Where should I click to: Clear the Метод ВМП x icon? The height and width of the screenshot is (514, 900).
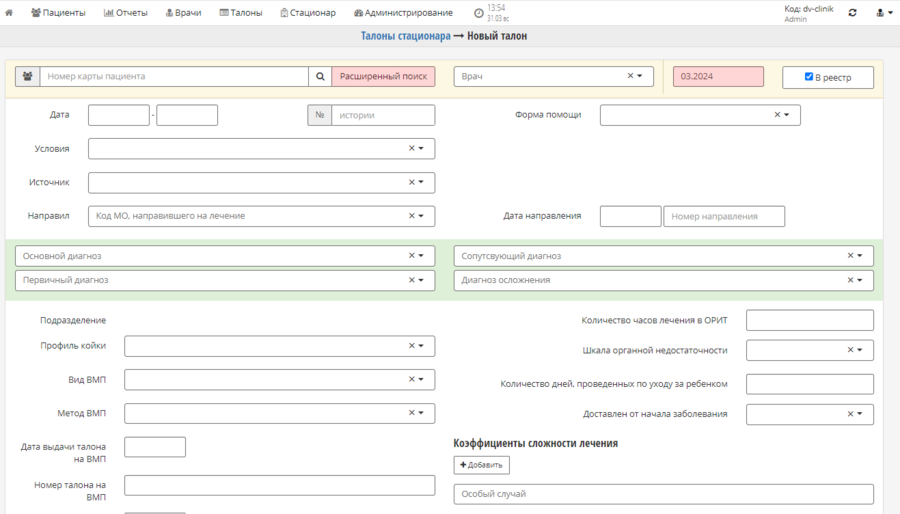click(412, 412)
